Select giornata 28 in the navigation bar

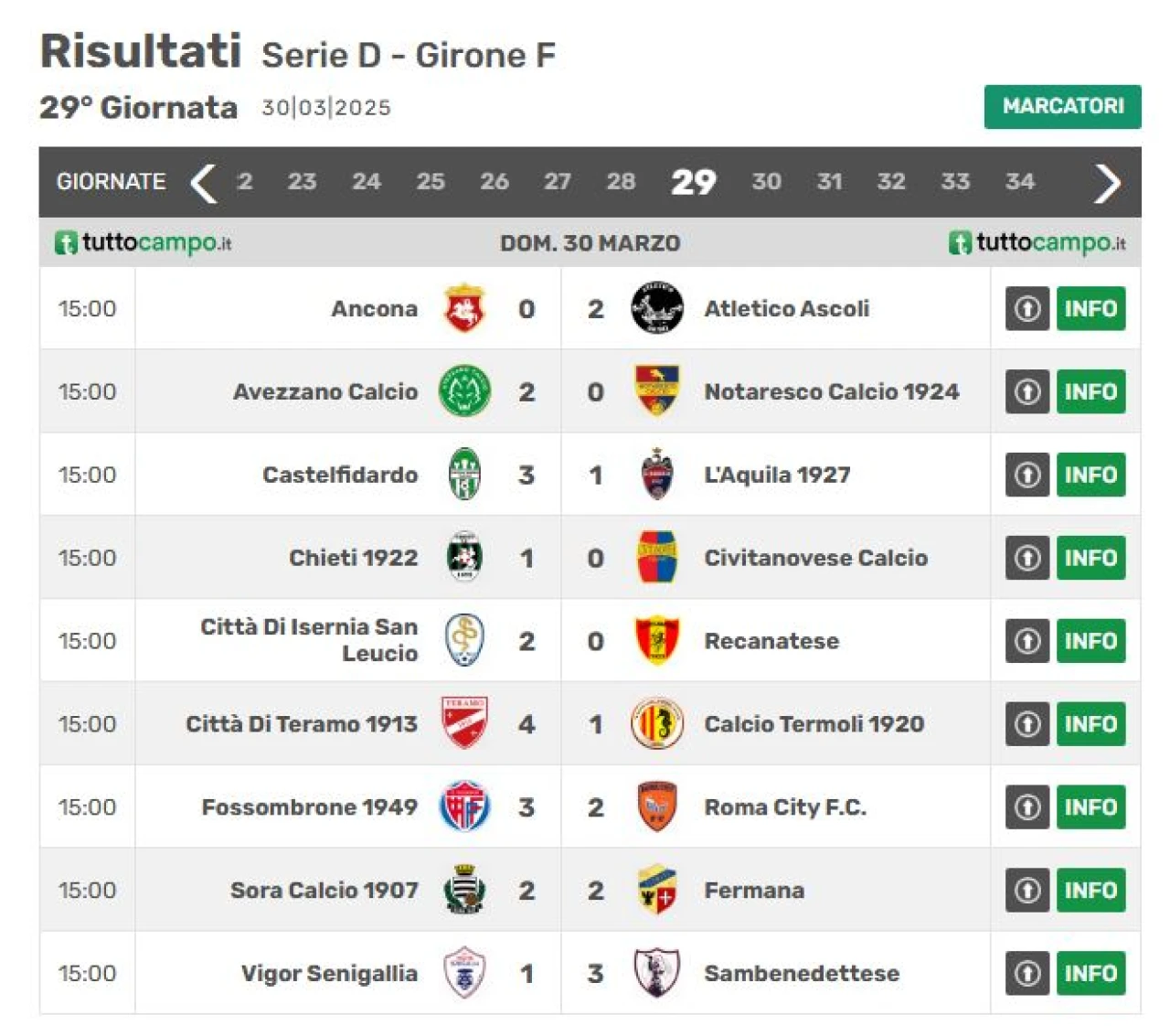(x=621, y=181)
